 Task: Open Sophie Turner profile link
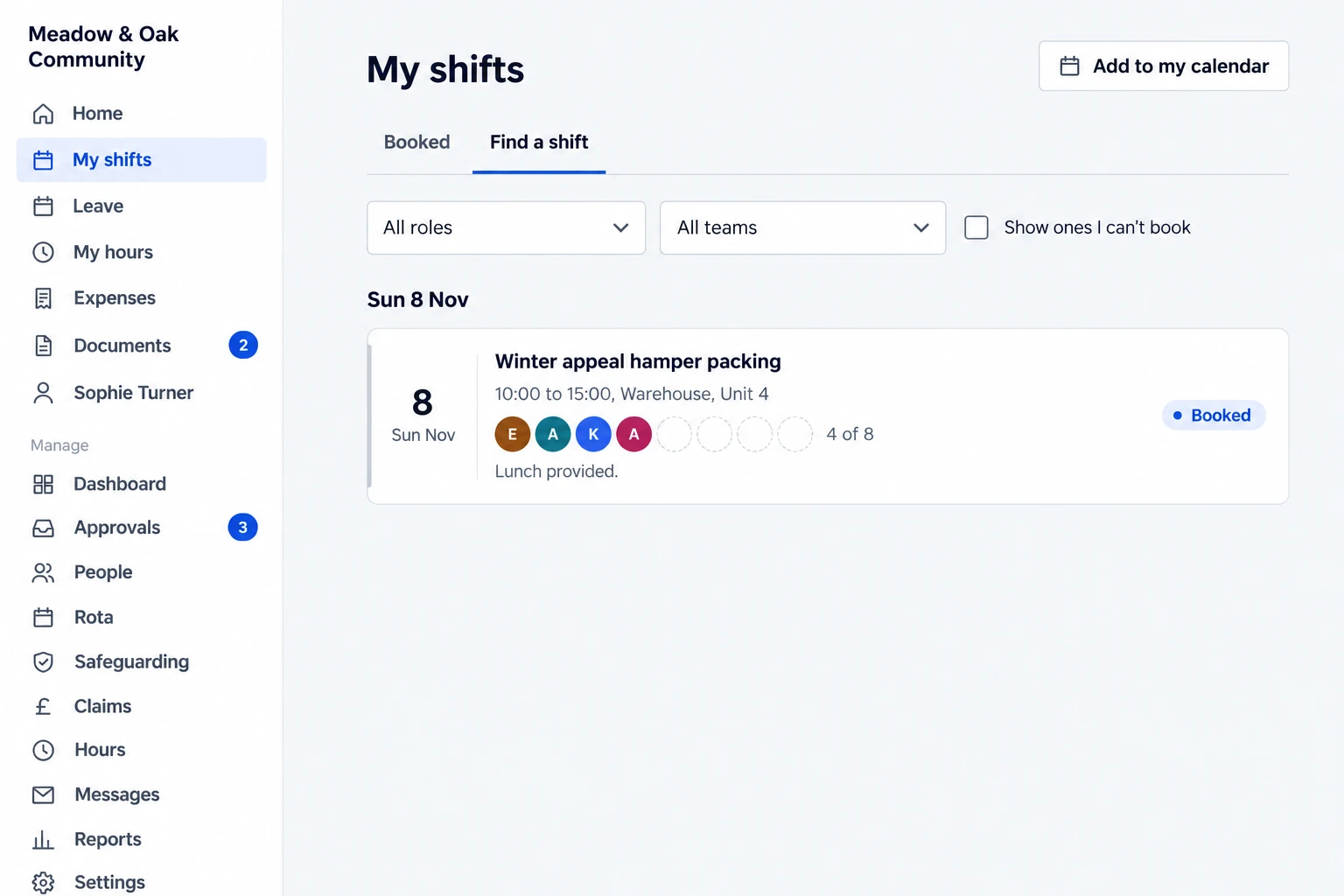point(142,393)
